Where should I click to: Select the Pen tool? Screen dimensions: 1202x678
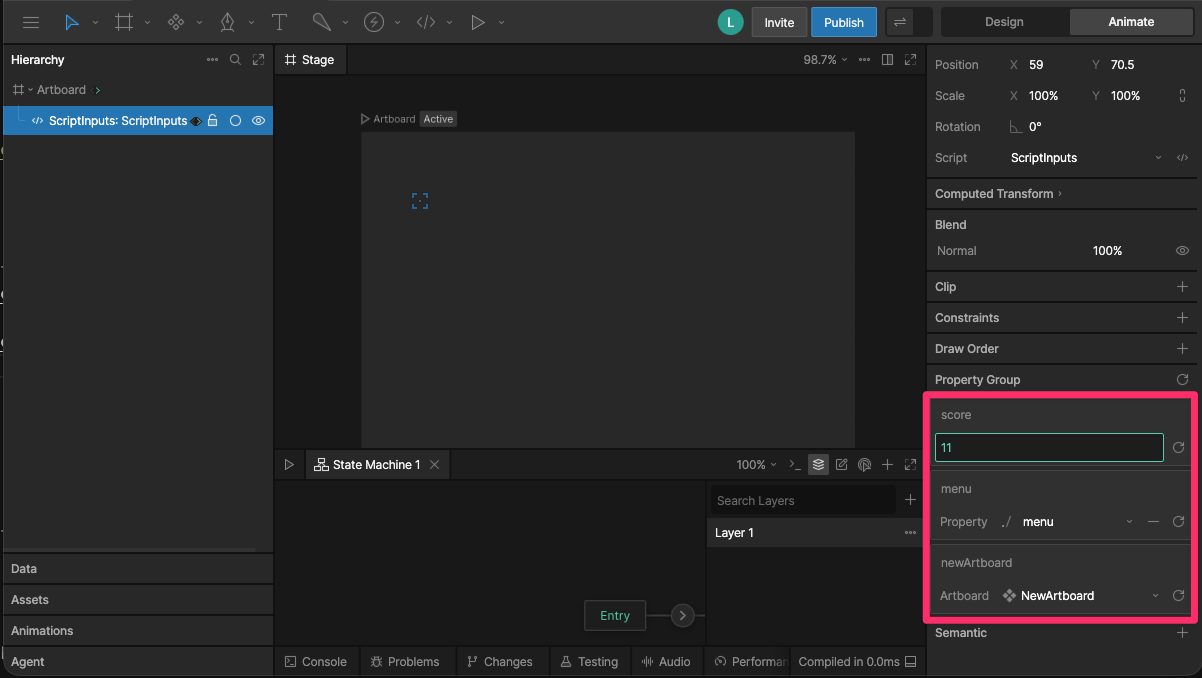(x=228, y=22)
